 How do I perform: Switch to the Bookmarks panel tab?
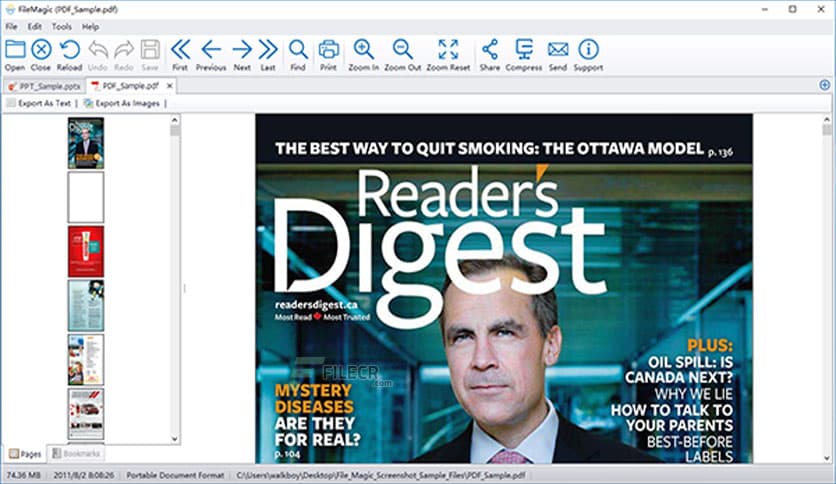[75, 454]
